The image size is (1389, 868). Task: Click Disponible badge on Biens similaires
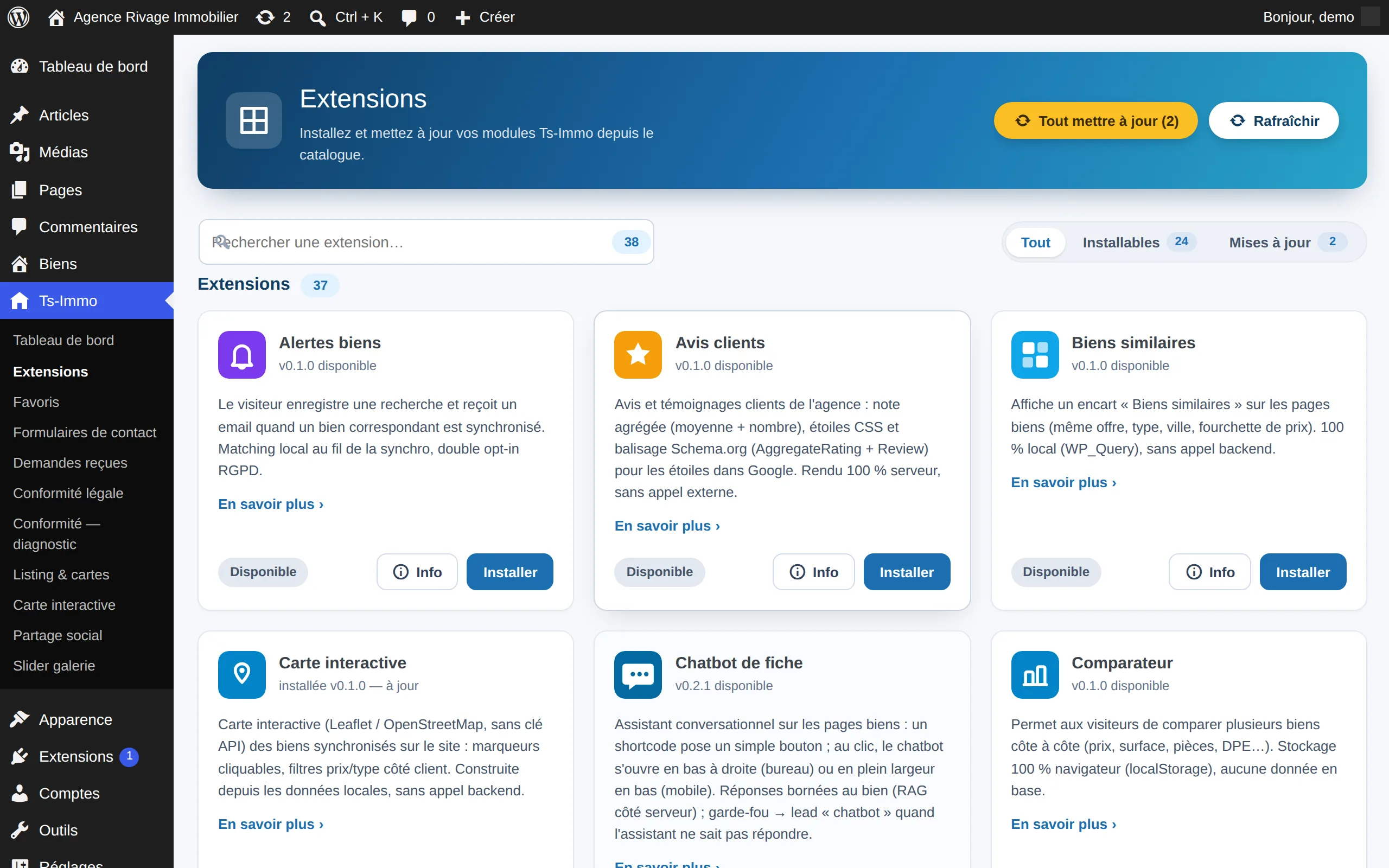coord(1055,572)
